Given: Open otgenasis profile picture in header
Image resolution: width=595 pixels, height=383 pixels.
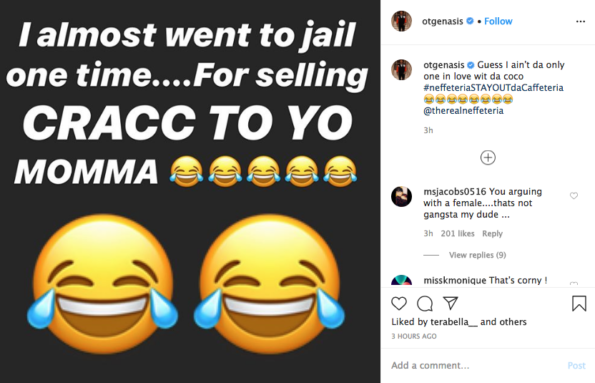Looking at the screenshot, I should tap(401, 21).
